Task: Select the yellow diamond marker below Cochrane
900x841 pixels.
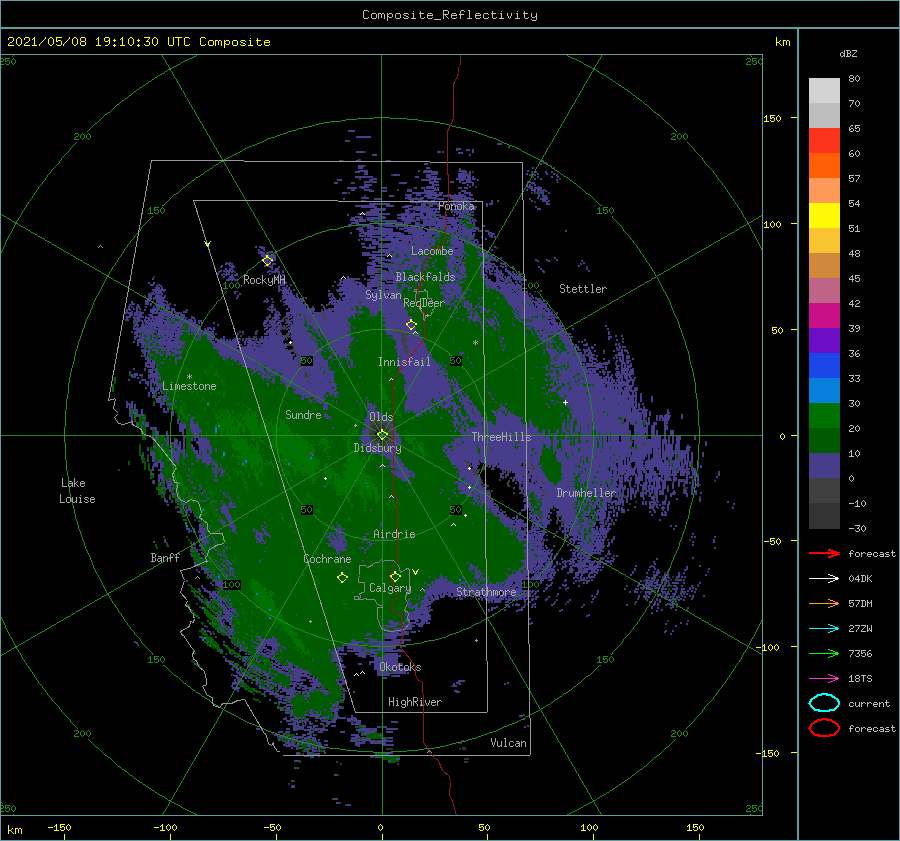Action: click(x=342, y=578)
